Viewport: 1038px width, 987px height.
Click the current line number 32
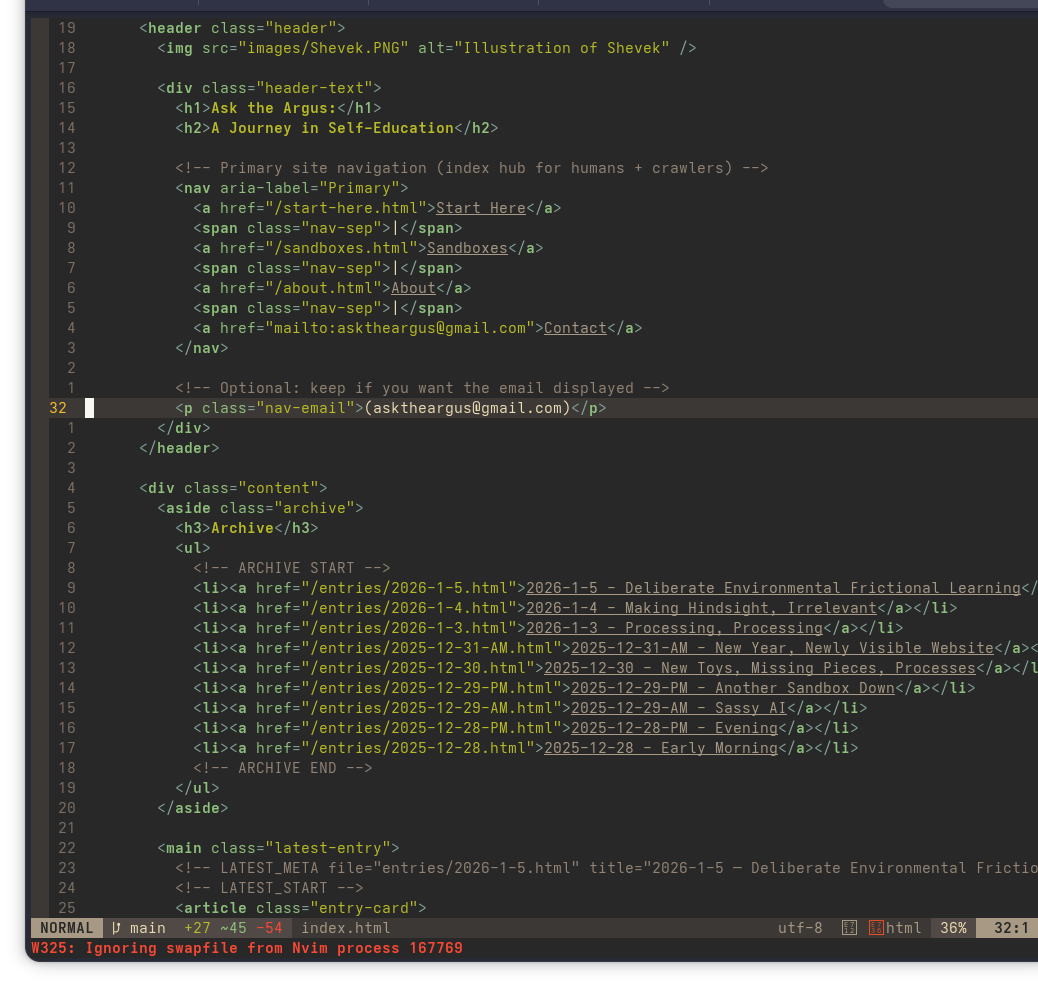coord(58,408)
